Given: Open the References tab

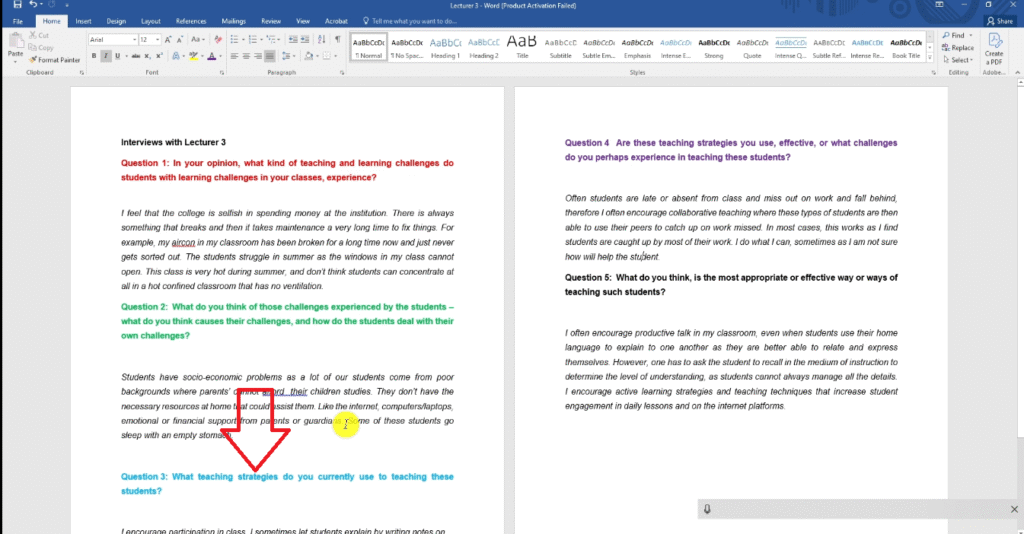Looking at the screenshot, I should click(191, 20).
